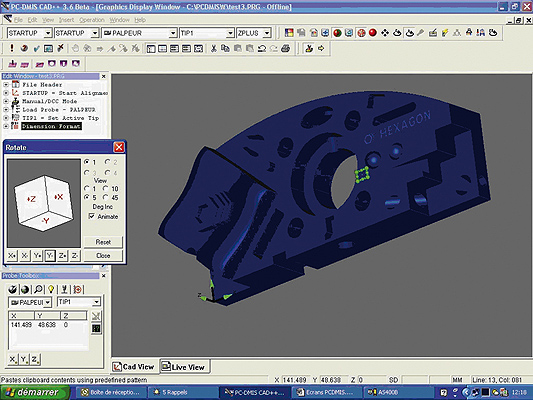This screenshot has width=533, height=400.
Task: Open the File menu
Action: [x=18, y=20]
